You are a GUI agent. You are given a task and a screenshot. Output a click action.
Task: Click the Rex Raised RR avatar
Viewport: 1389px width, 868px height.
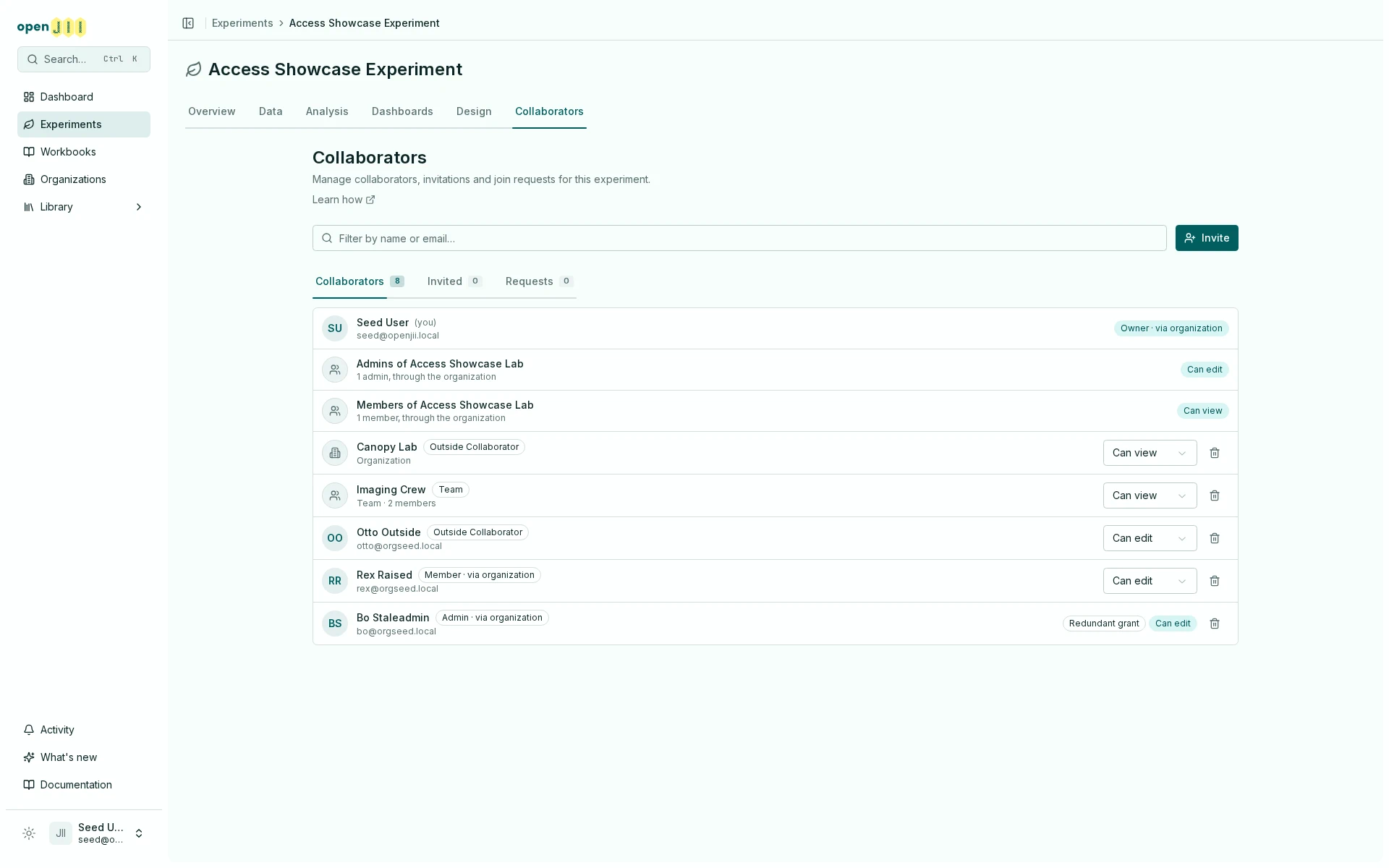335,581
